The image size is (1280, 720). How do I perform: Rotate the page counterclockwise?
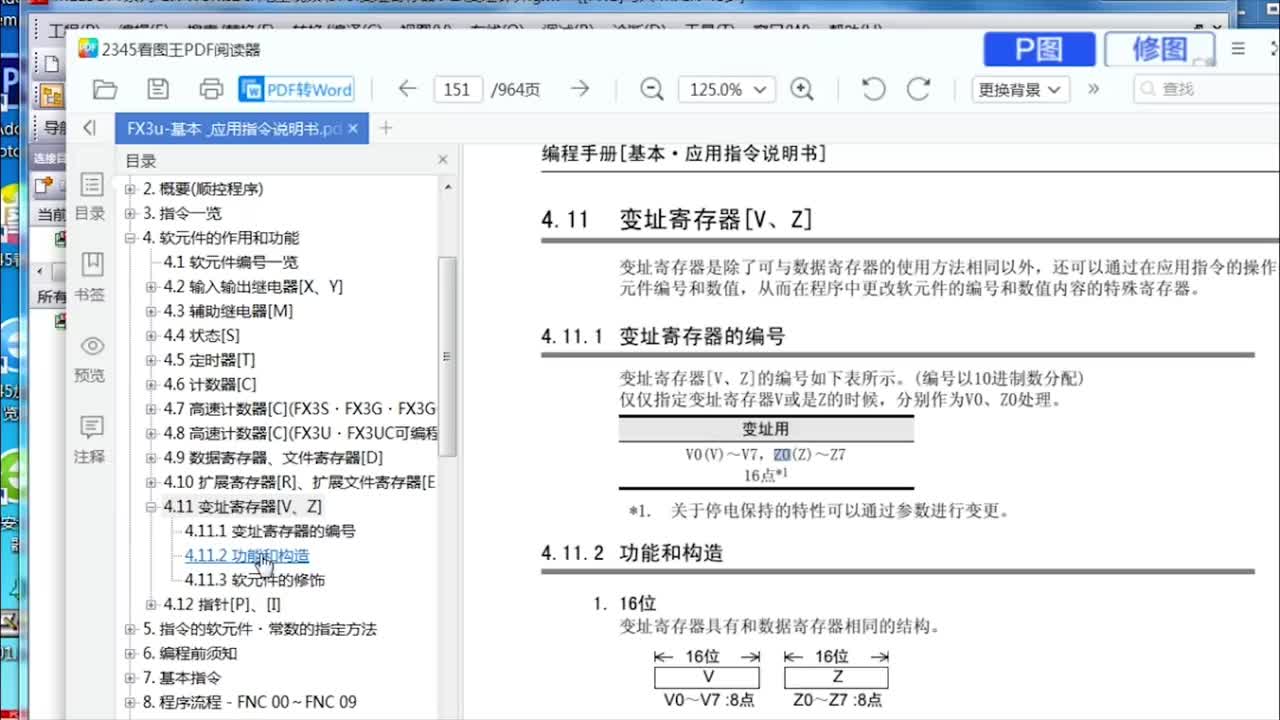tap(873, 89)
